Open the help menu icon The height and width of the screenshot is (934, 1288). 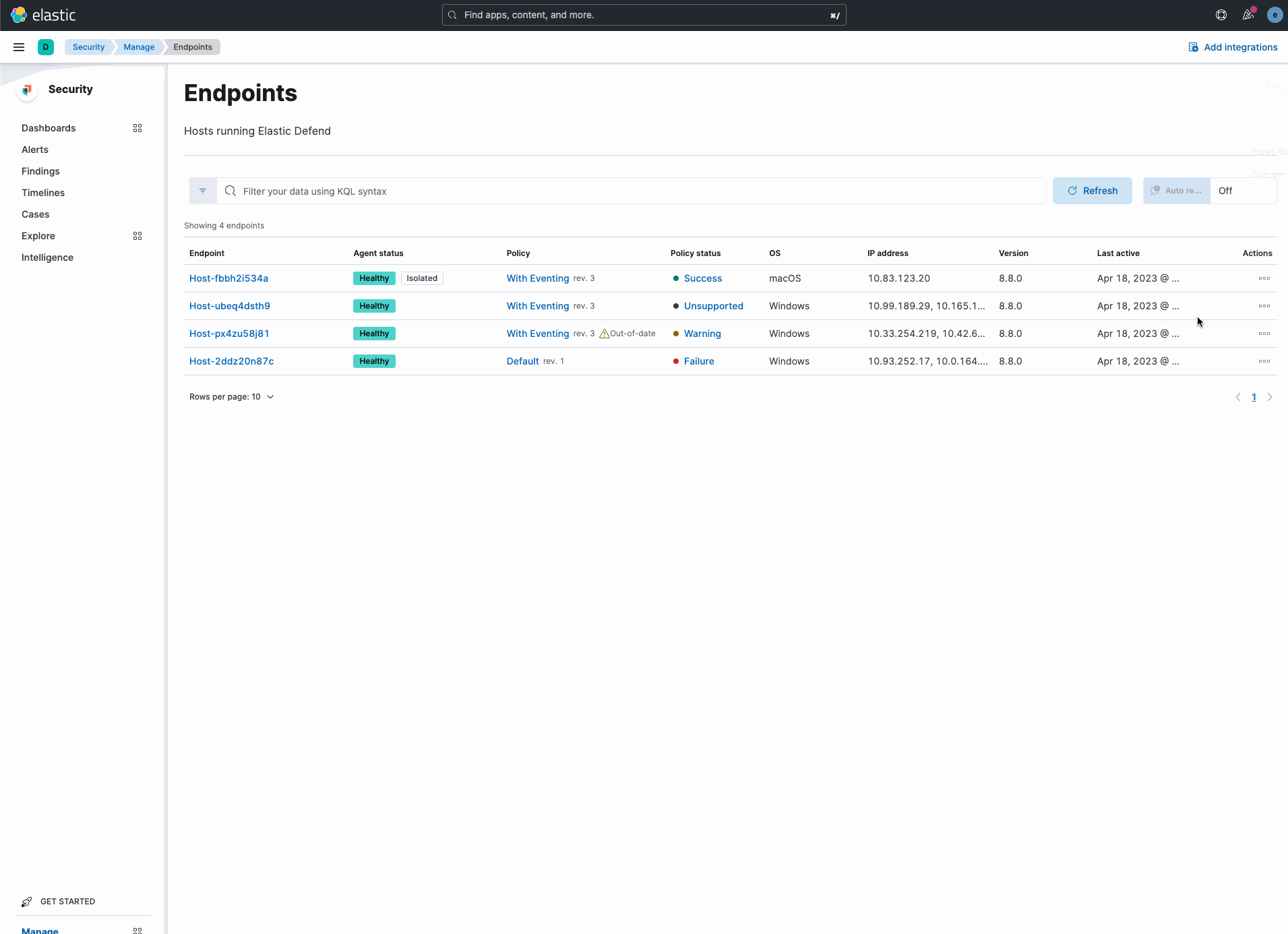(x=1221, y=15)
